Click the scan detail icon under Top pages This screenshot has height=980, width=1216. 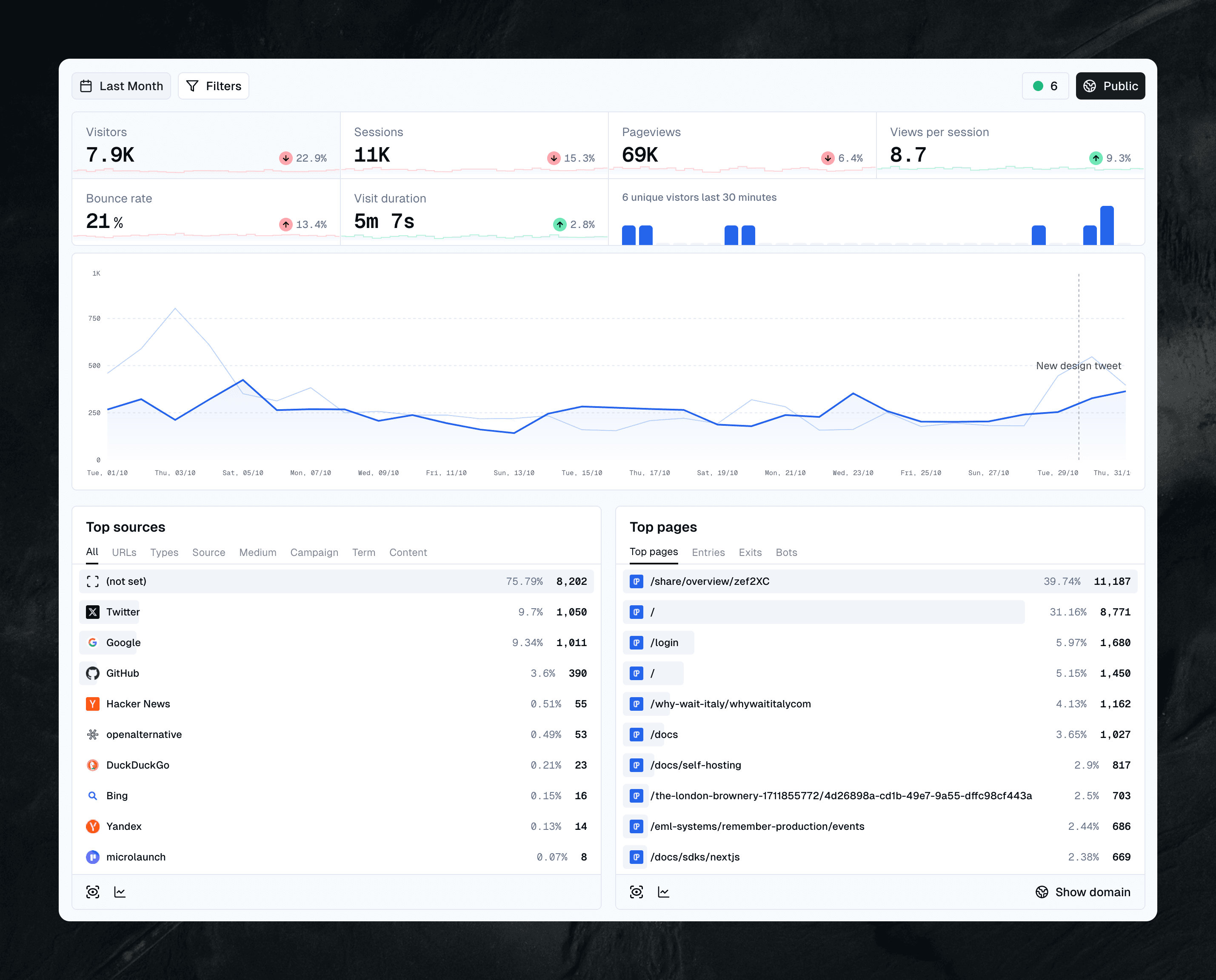[x=636, y=892]
